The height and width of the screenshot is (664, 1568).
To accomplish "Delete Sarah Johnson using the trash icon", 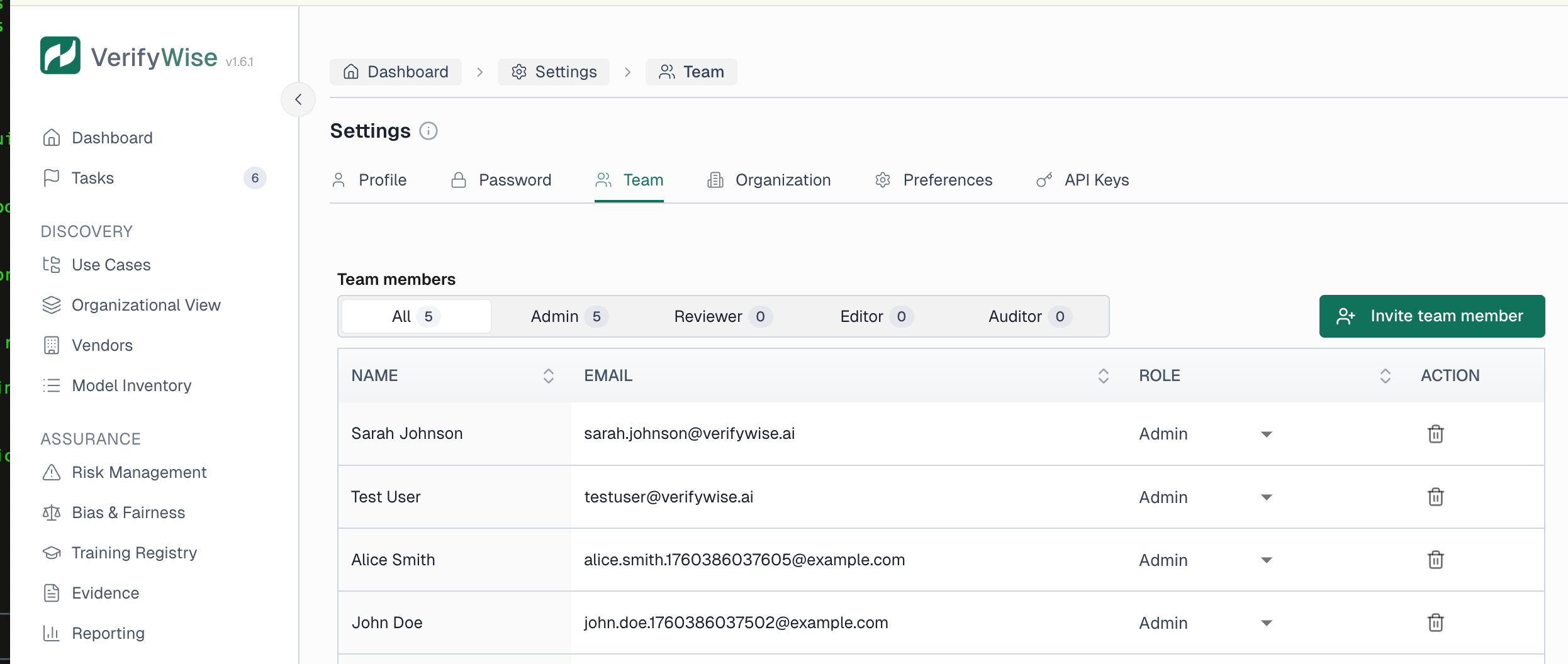I will tap(1435, 434).
